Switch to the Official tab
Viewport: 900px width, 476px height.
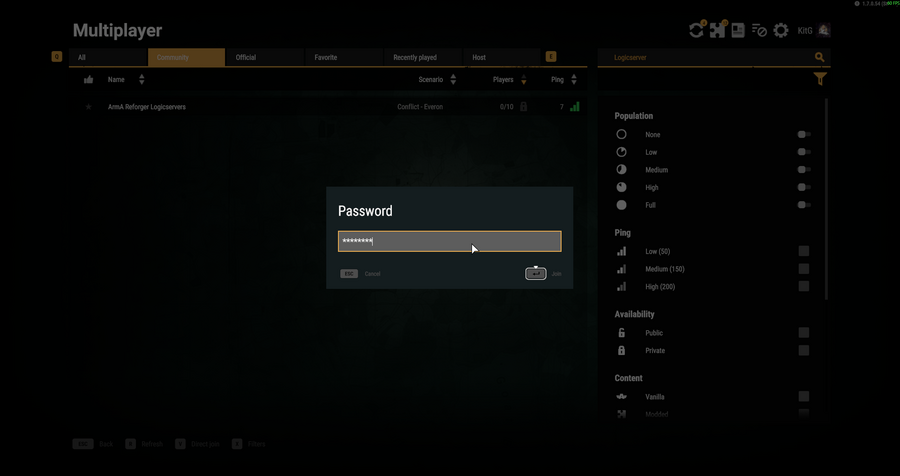(x=265, y=57)
